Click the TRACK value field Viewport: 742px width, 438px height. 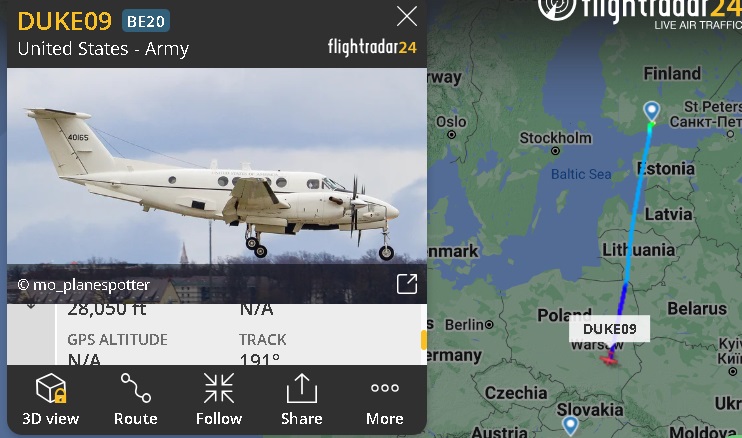260,359
